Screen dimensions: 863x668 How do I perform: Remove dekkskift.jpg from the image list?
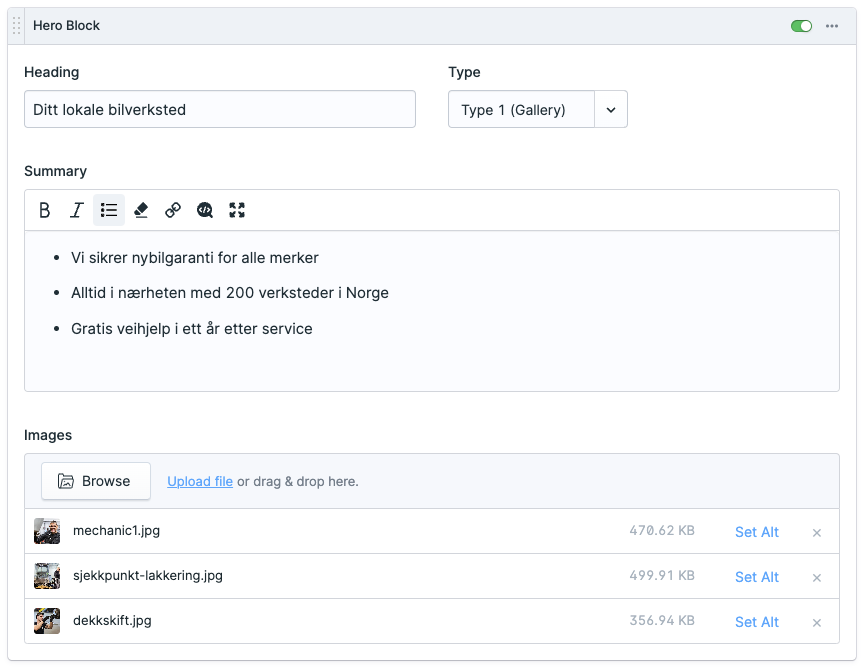tap(817, 622)
